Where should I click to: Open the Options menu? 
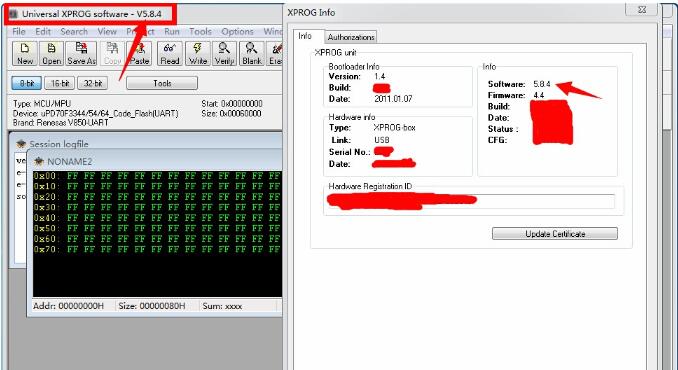pyautogui.click(x=237, y=32)
